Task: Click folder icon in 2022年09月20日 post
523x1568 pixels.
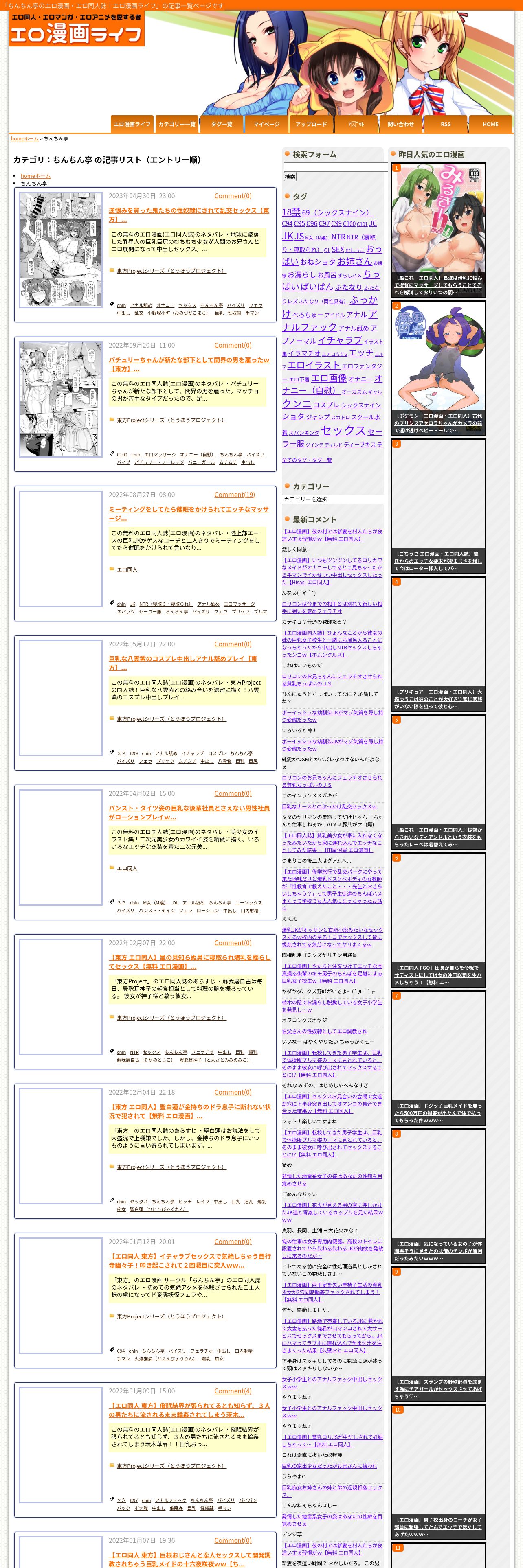Action: [x=112, y=419]
